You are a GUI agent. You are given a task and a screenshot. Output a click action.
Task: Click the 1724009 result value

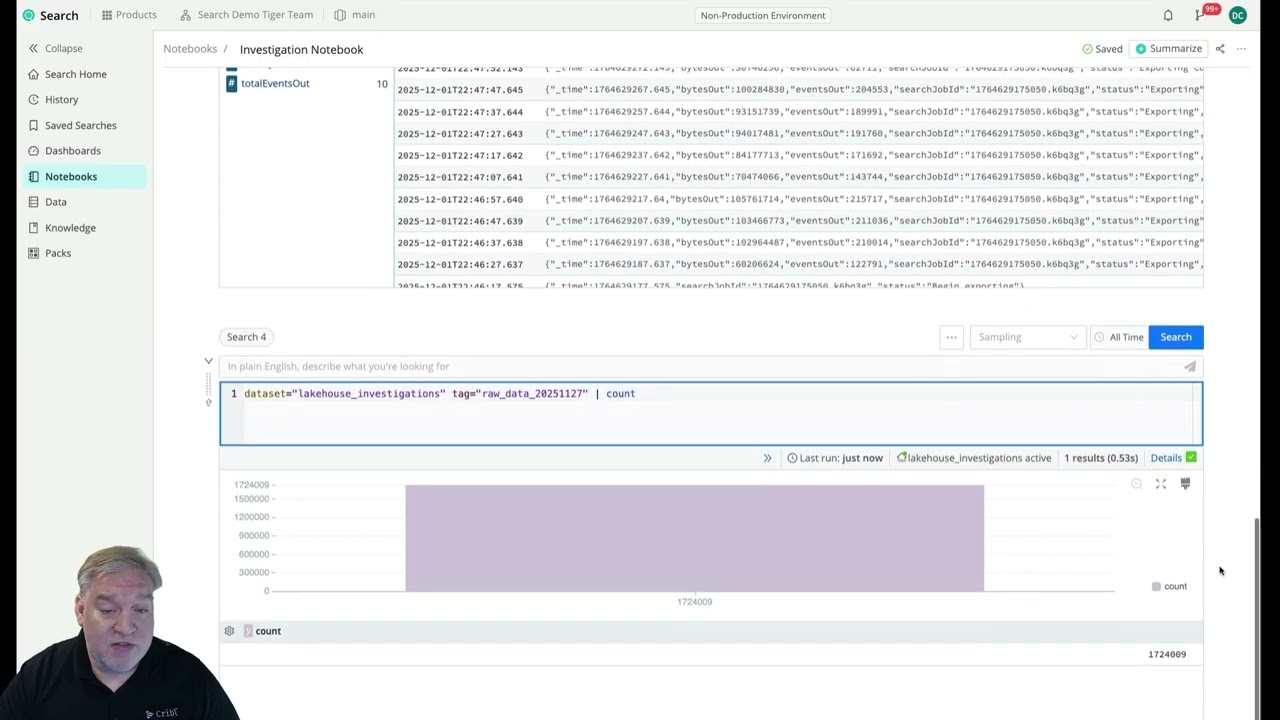tap(1167, 654)
